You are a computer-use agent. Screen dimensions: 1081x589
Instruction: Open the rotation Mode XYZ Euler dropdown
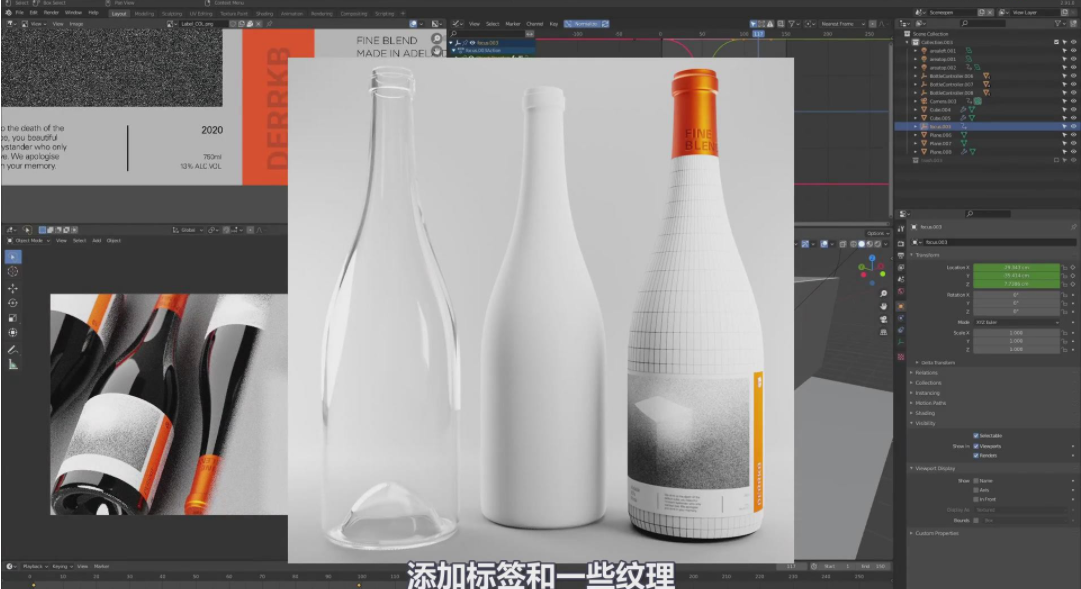coord(1016,322)
